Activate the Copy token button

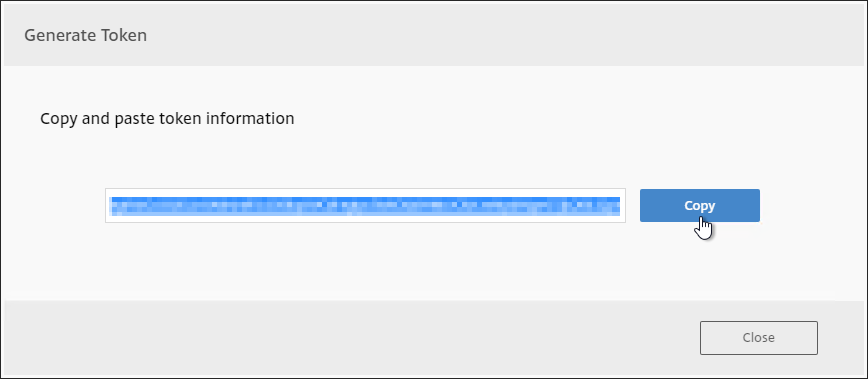pos(700,205)
